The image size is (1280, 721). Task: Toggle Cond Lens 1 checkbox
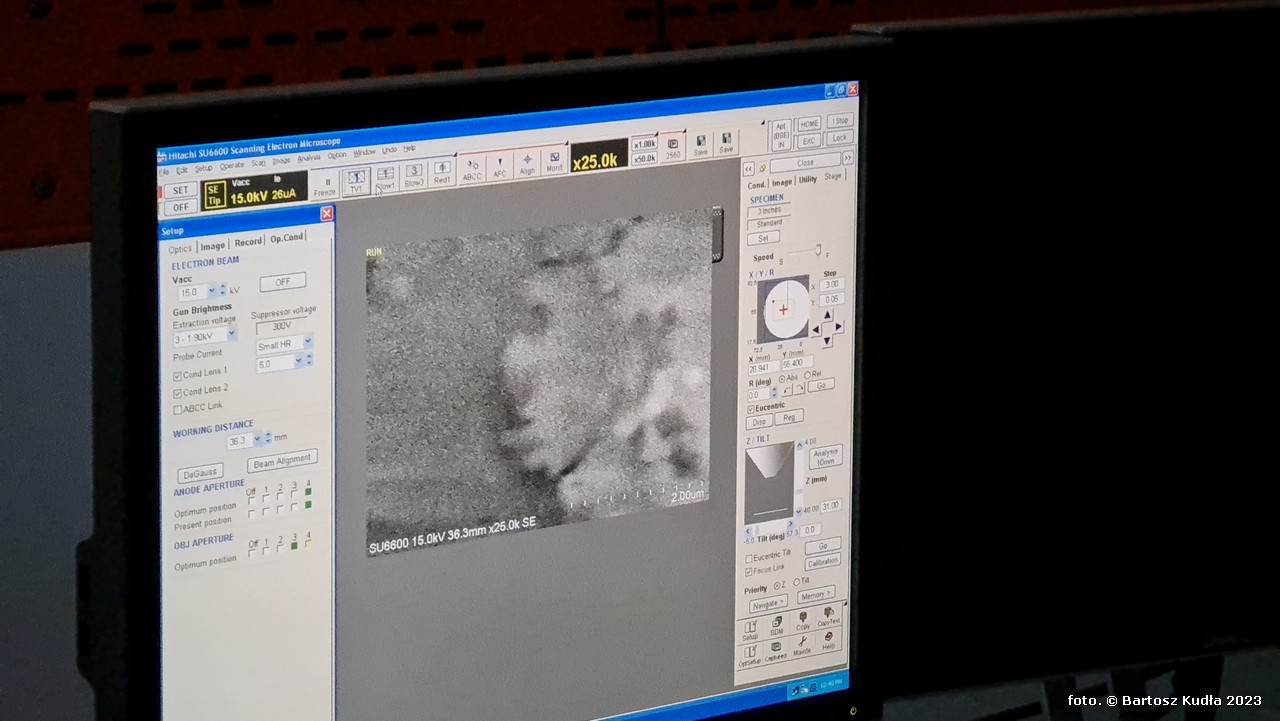point(177,376)
